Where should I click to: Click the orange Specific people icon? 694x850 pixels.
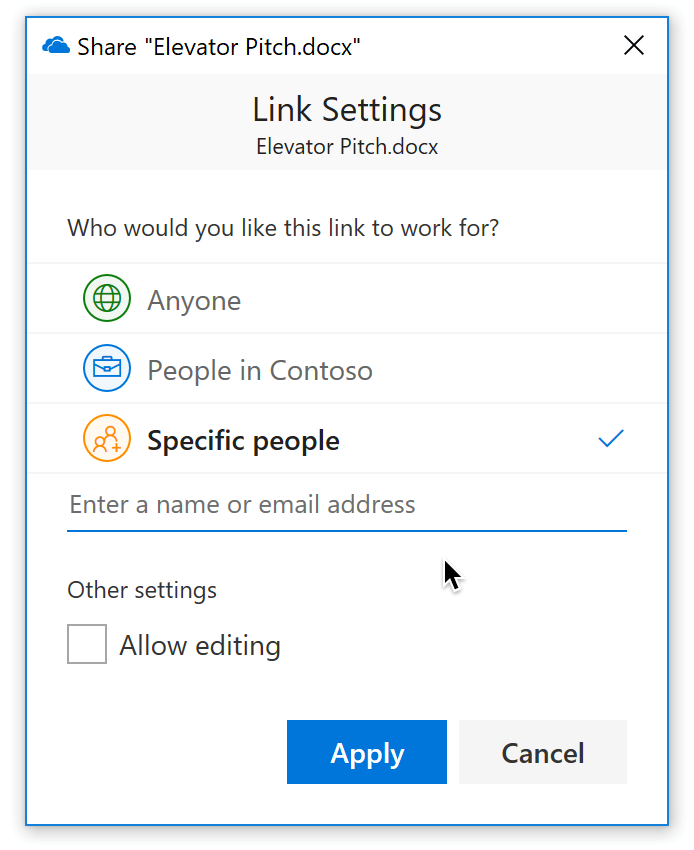pos(107,439)
